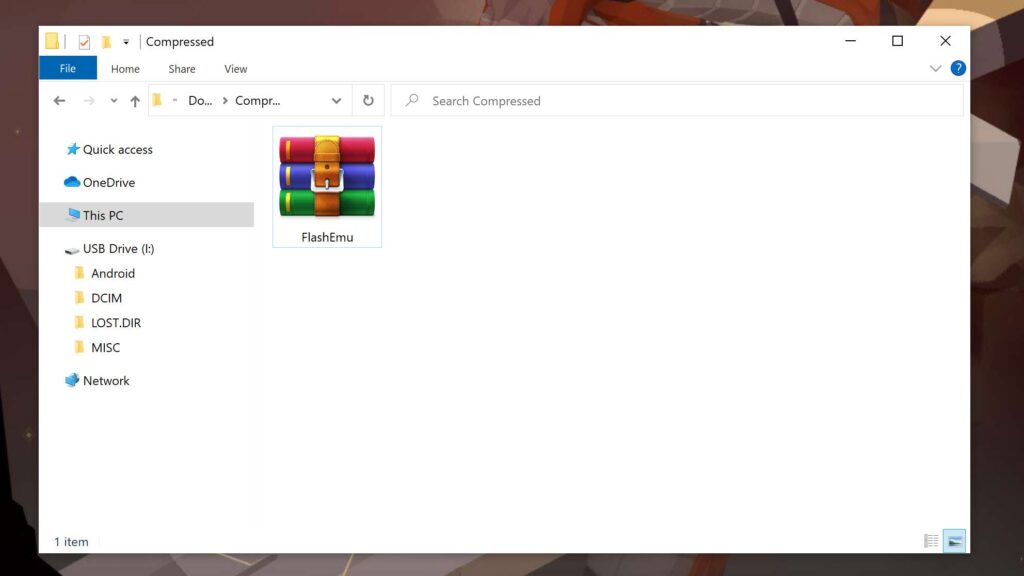Screen dimensions: 1024x576
Task: Switch to Details view layout
Action: point(931,541)
